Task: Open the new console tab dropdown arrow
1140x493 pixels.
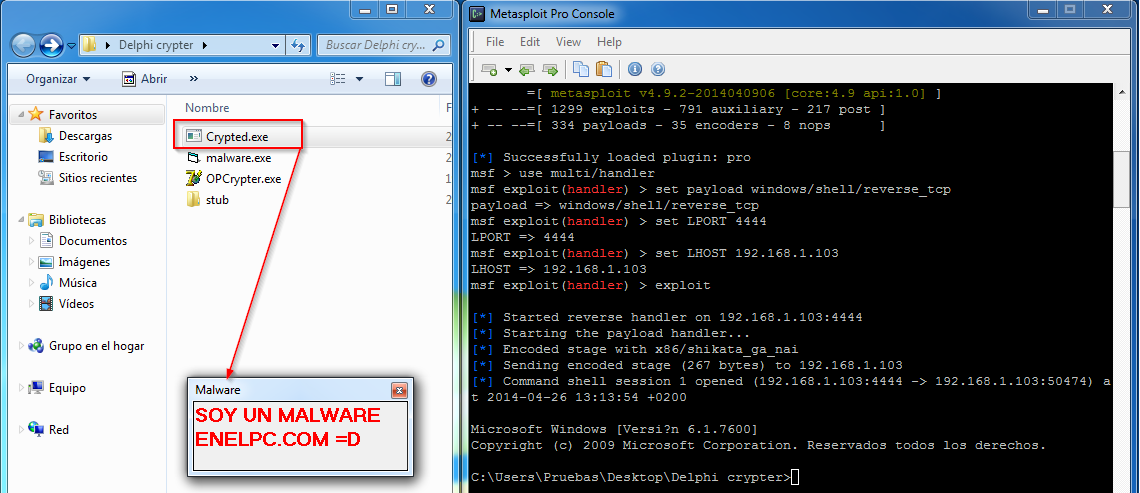Action: point(507,70)
